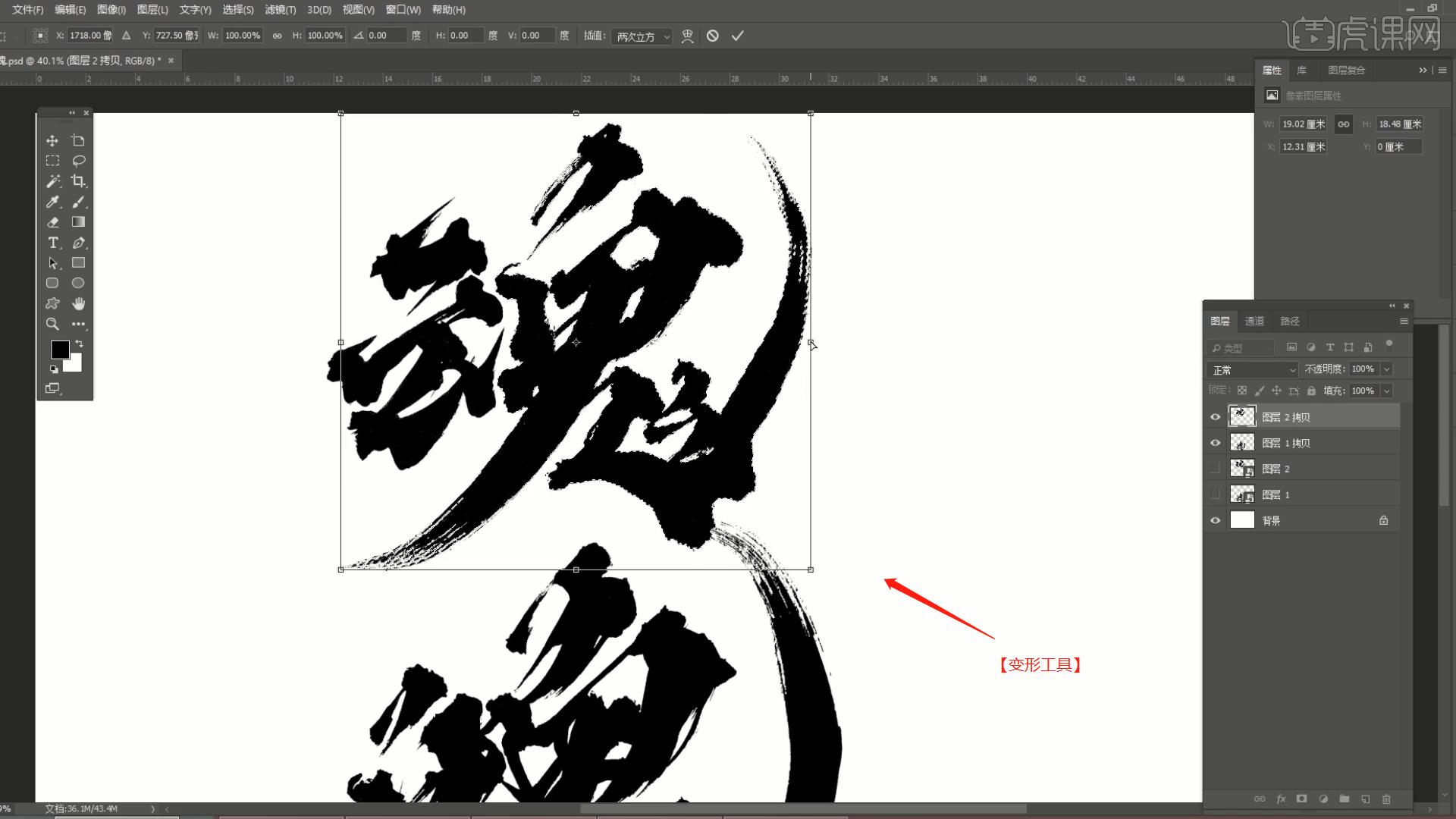Viewport: 1456px width, 819px height.
Task: Show the 图层 2 layer visibility
Action: pos(1216,468)
